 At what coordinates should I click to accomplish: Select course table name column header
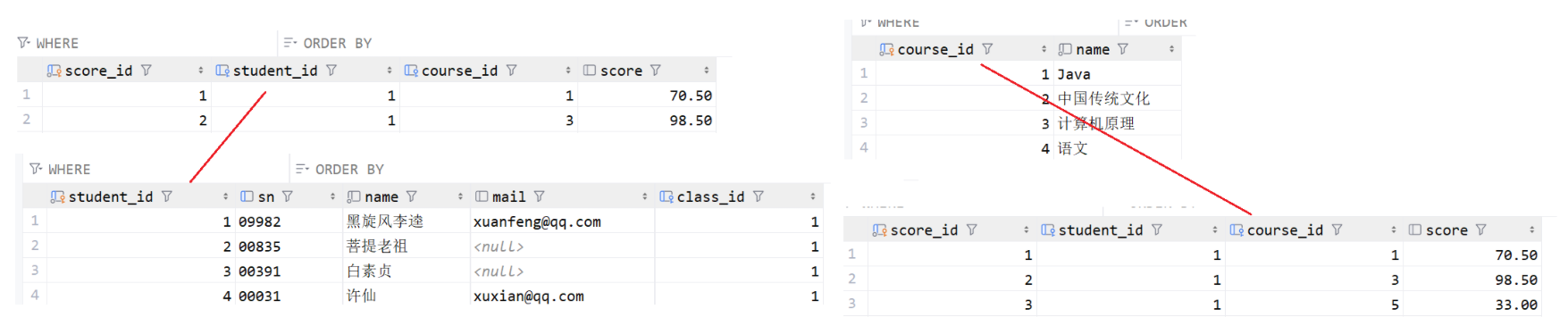1117,49
